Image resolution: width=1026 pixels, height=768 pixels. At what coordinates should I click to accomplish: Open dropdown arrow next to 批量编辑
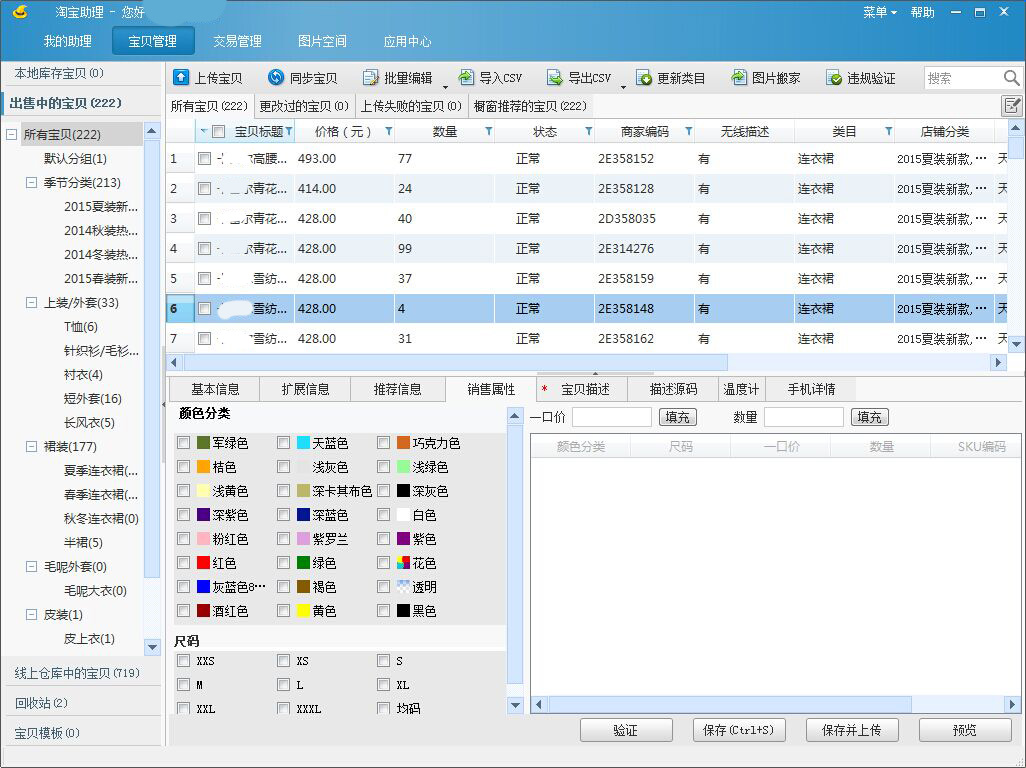tap(445, 86)
